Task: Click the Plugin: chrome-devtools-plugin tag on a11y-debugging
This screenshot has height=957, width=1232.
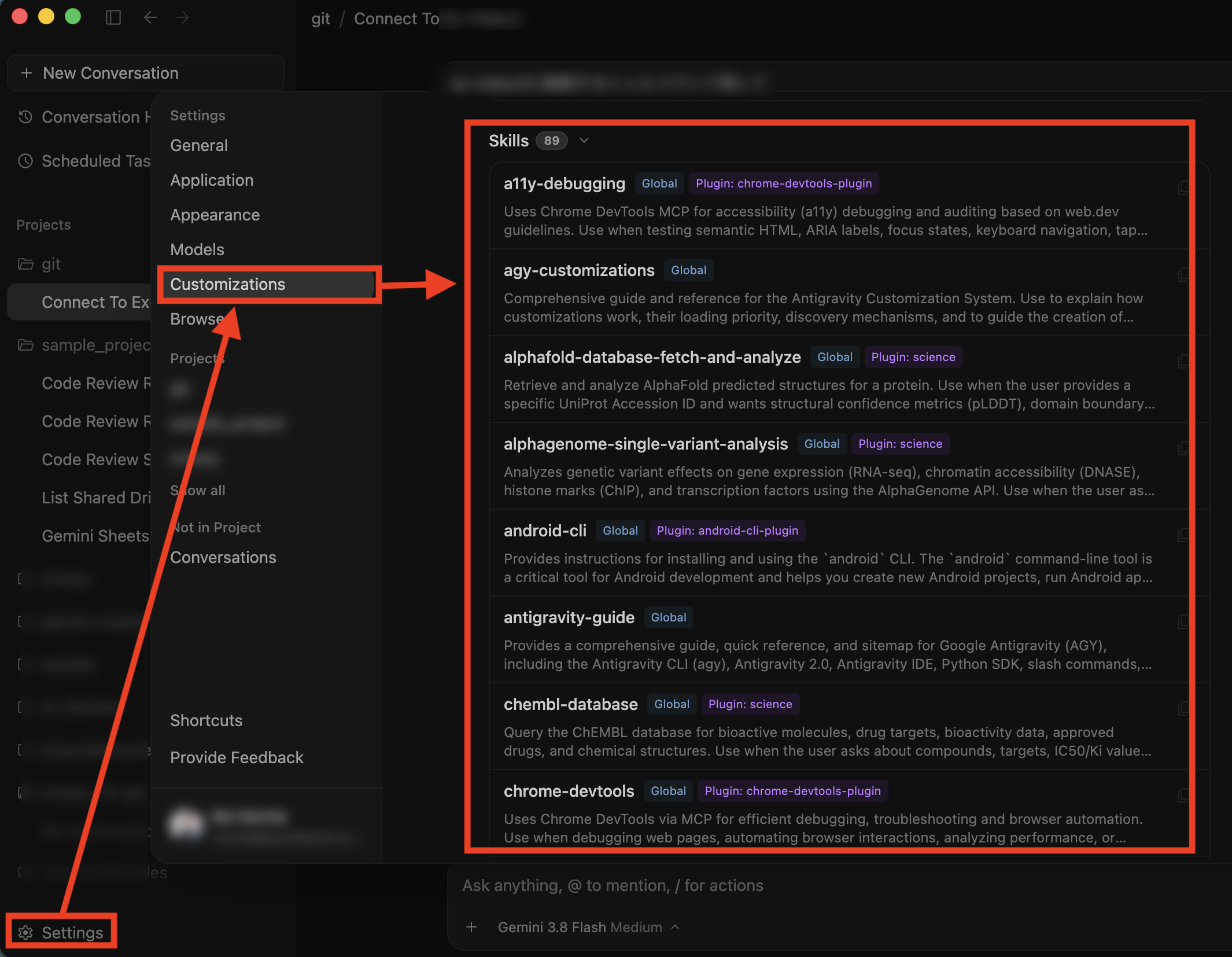Action: (x=784, y=183)
